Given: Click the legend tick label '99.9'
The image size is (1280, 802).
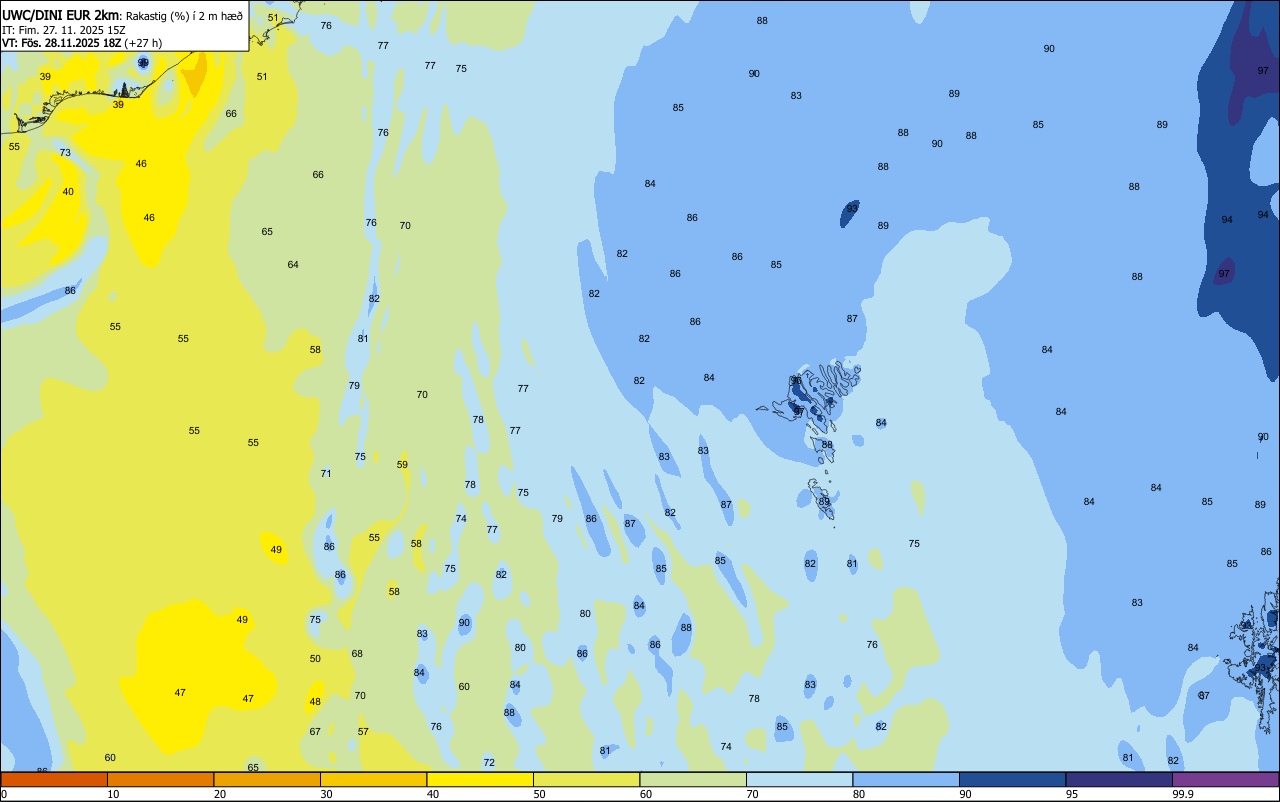Looking at the screenshot, I should click(1183, 794).
